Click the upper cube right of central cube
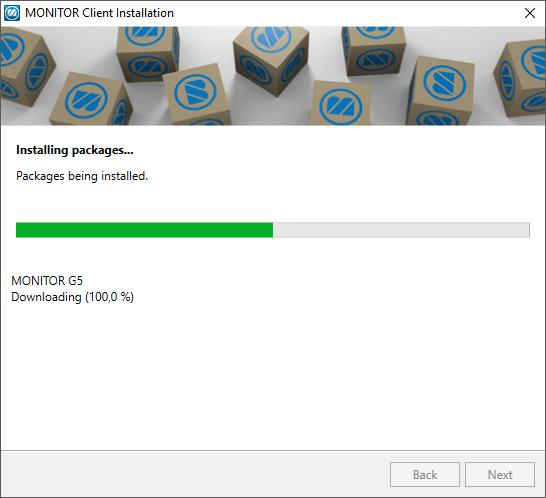 pos(374,50)
